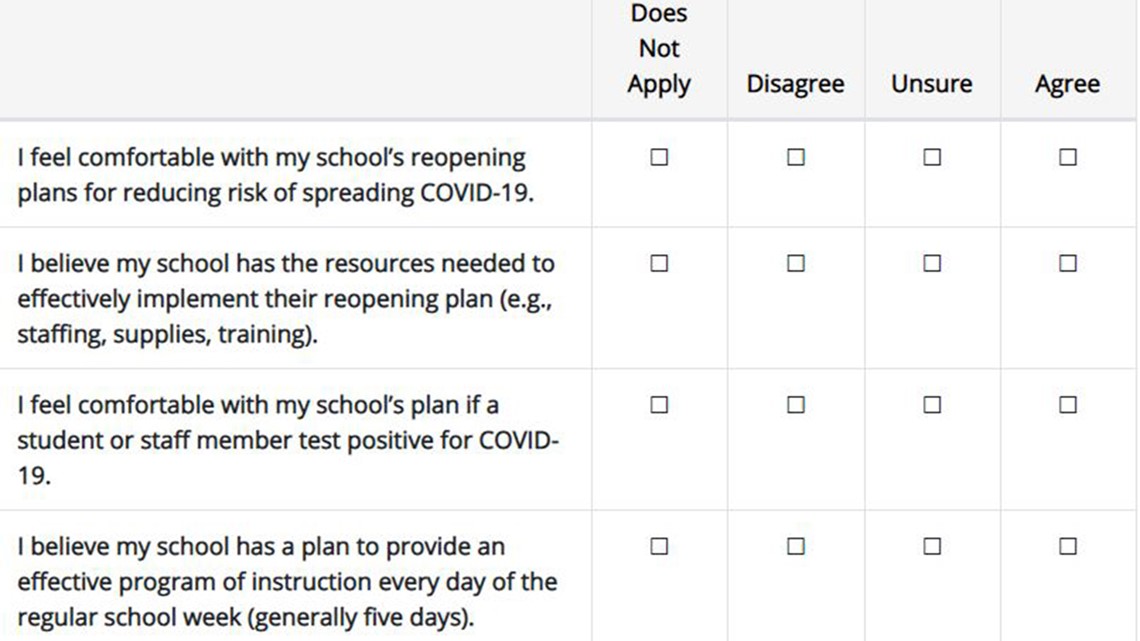This screenshot has height=641, width=1140.
Task: Tick Disagree for test positive plan statement
Action: pos(795,405)
